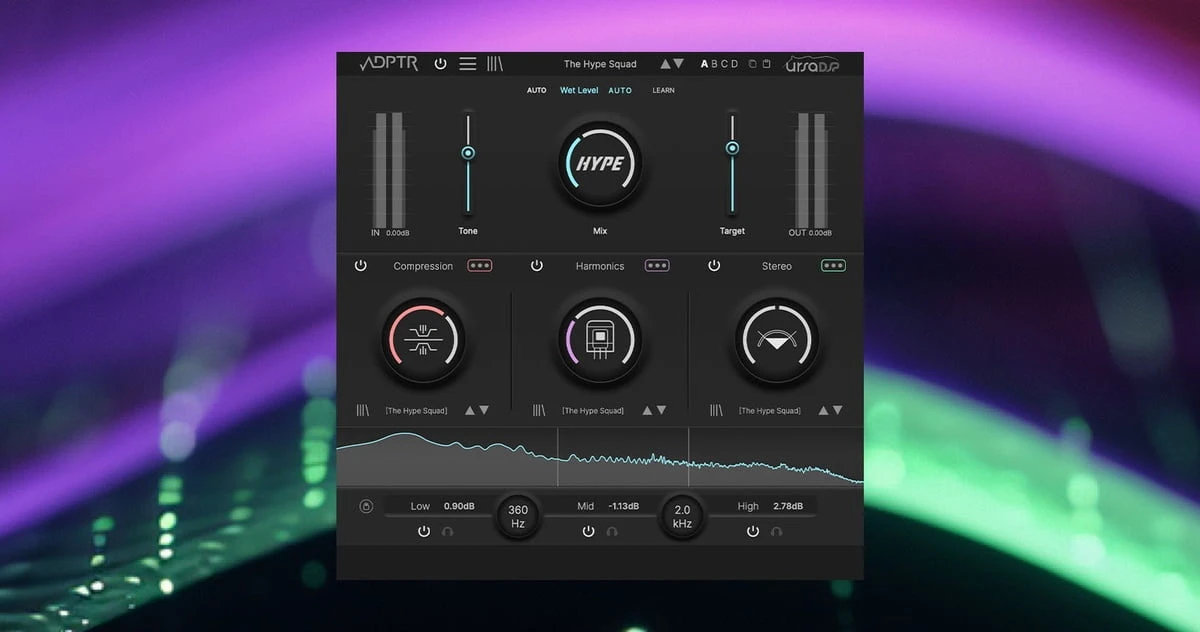Click the HYPE Mix knob
This screenshot has width=1200, height=632.
pos(600,164)
